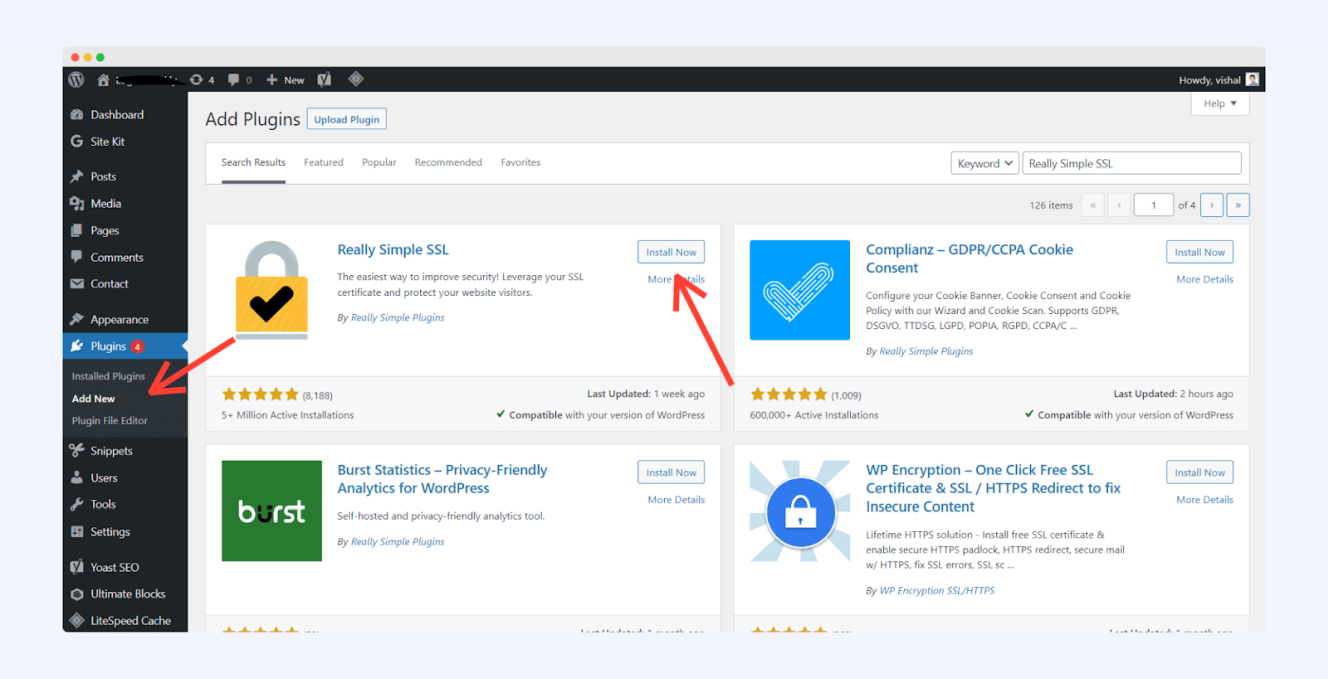Viewport: 1328px width, 679px height.
Task: Open the Keyword search type dropdown
Action: coord(985,164)
